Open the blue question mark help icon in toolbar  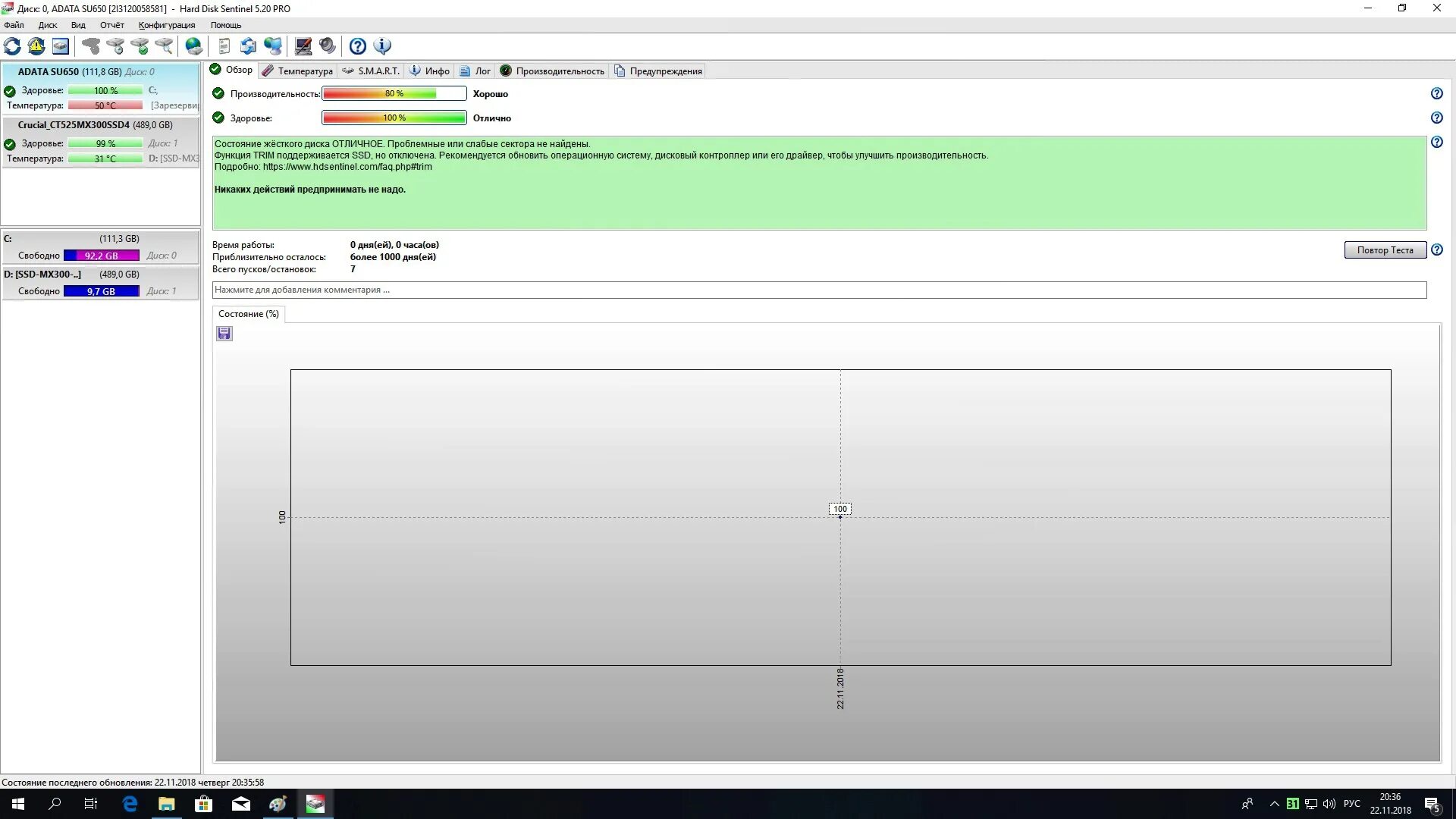point(358,46)
